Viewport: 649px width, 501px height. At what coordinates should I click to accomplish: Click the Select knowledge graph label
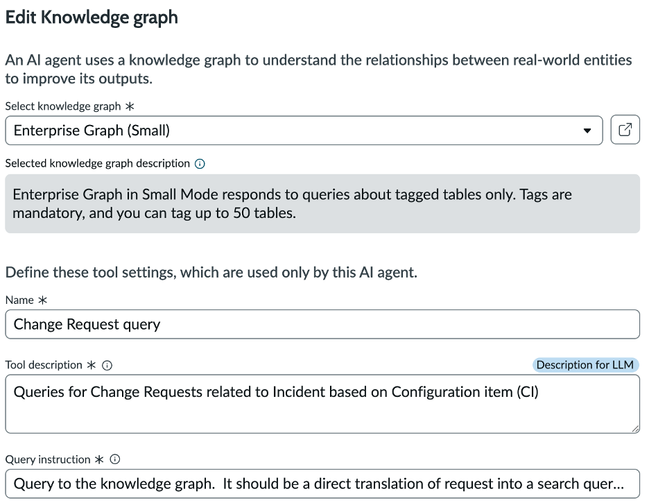click(63, 106)
